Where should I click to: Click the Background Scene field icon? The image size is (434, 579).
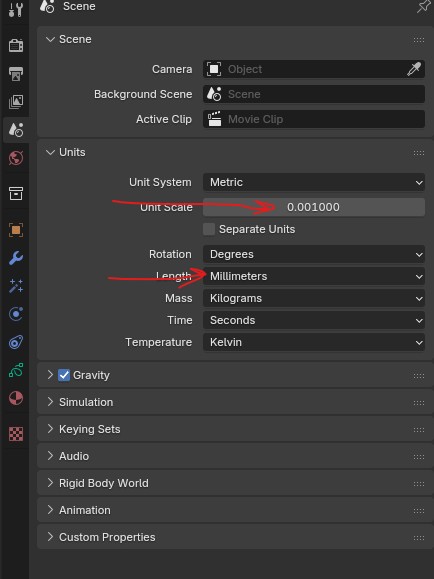(214, 94)
